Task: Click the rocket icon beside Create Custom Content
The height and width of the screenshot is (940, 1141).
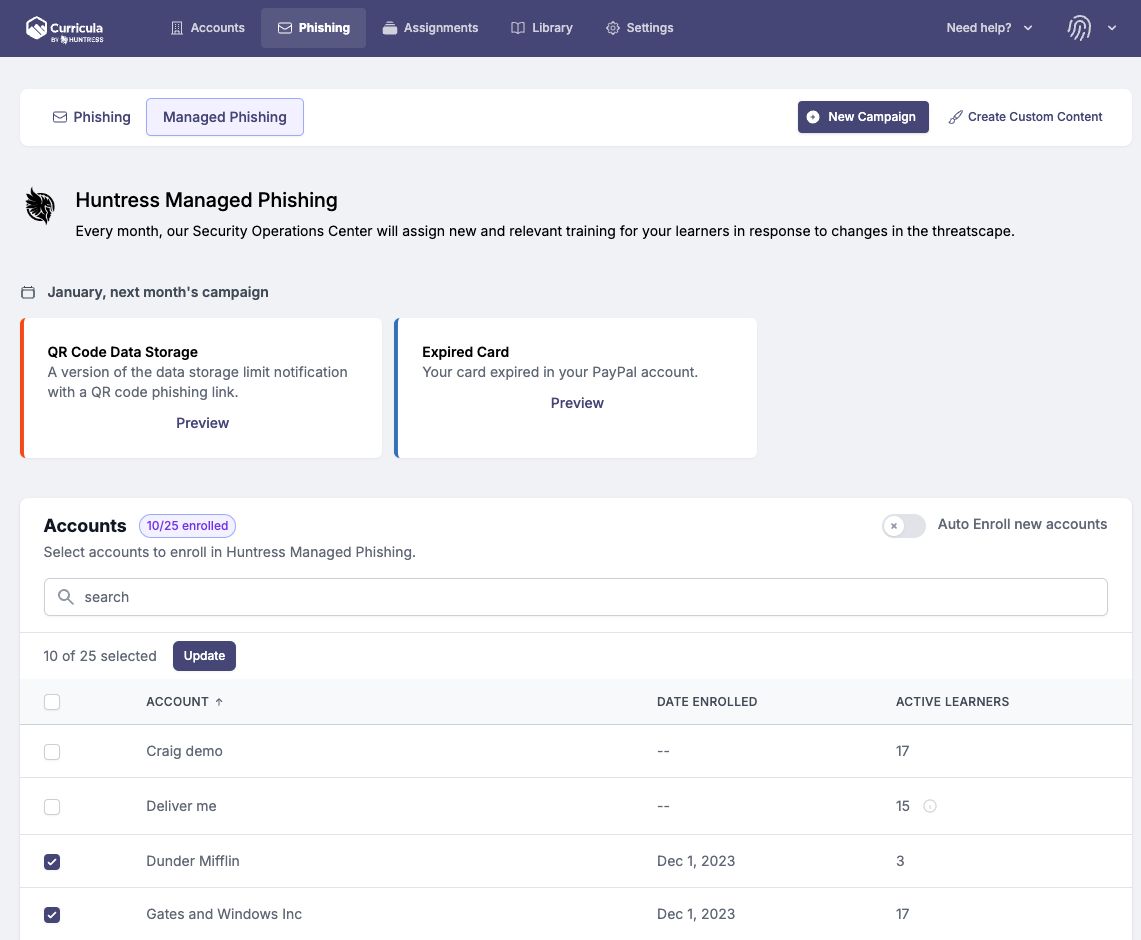Action: 955,117
